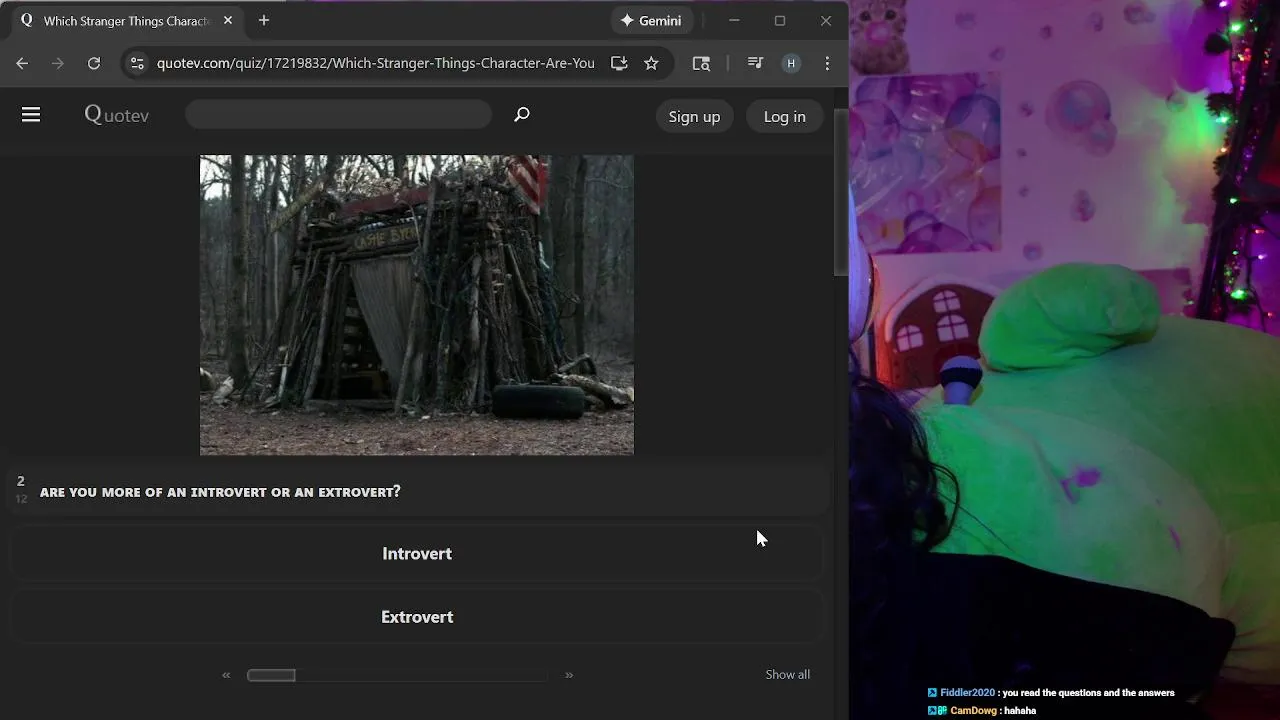Open a new browser tab
This screenshot has width=1280, height=720.
(x=264, y=20)
